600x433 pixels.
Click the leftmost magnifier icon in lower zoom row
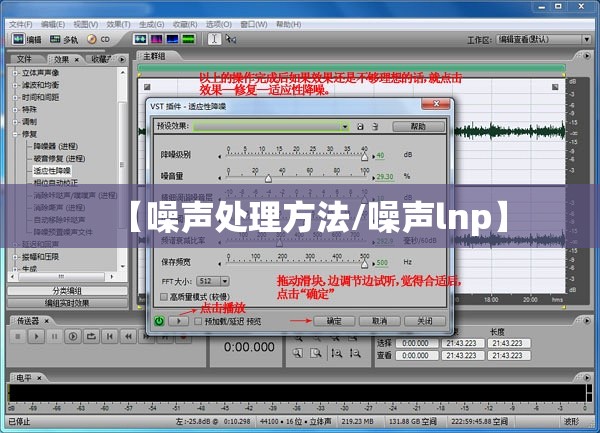tap(298, 353)
